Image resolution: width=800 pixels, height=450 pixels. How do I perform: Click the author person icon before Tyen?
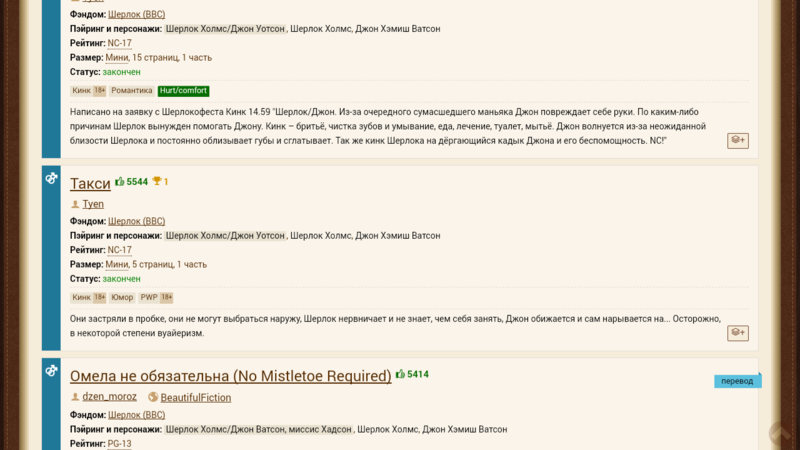[x=75, y=204]
